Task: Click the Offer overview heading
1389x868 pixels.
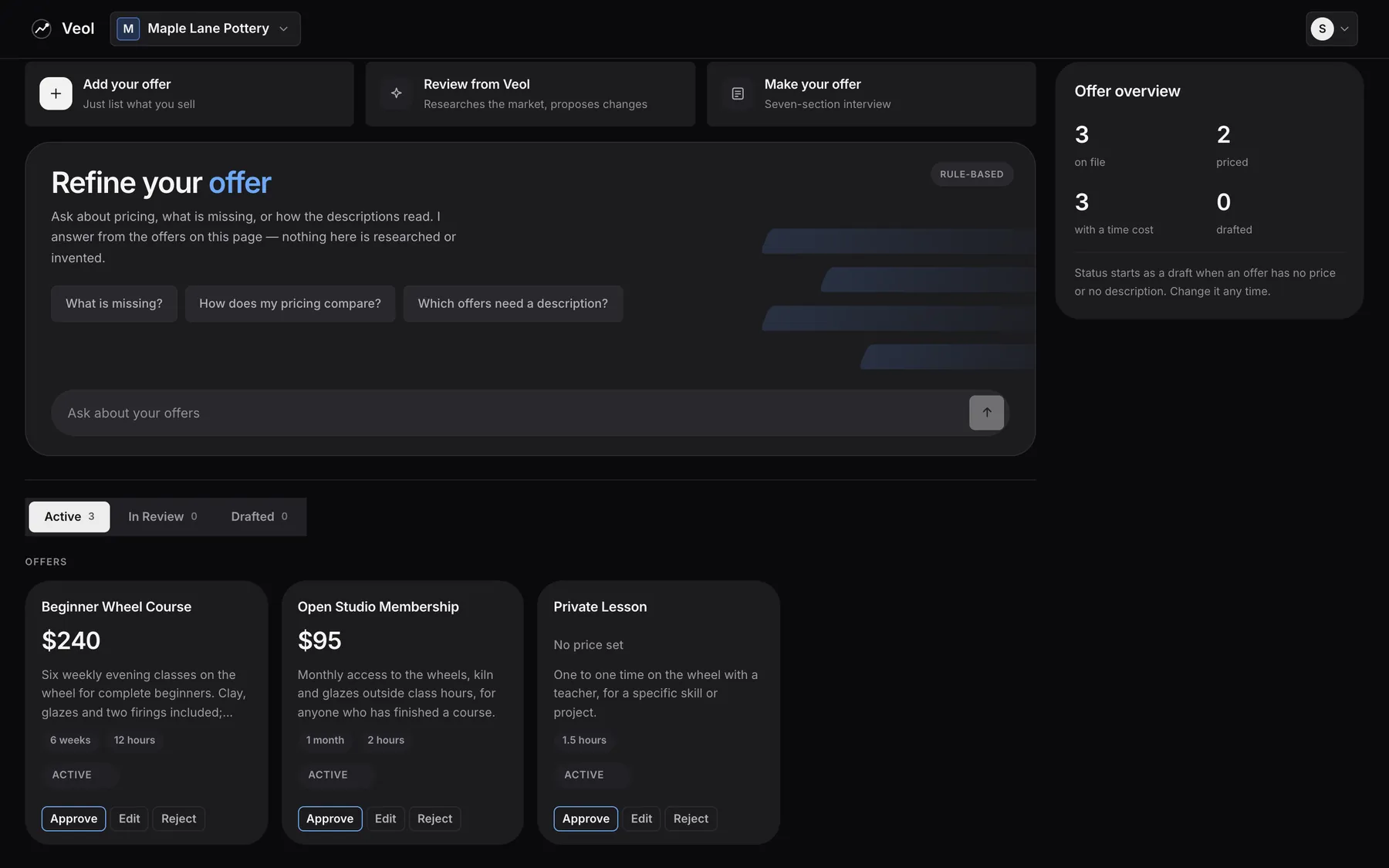Action: tap(1127, 91)
